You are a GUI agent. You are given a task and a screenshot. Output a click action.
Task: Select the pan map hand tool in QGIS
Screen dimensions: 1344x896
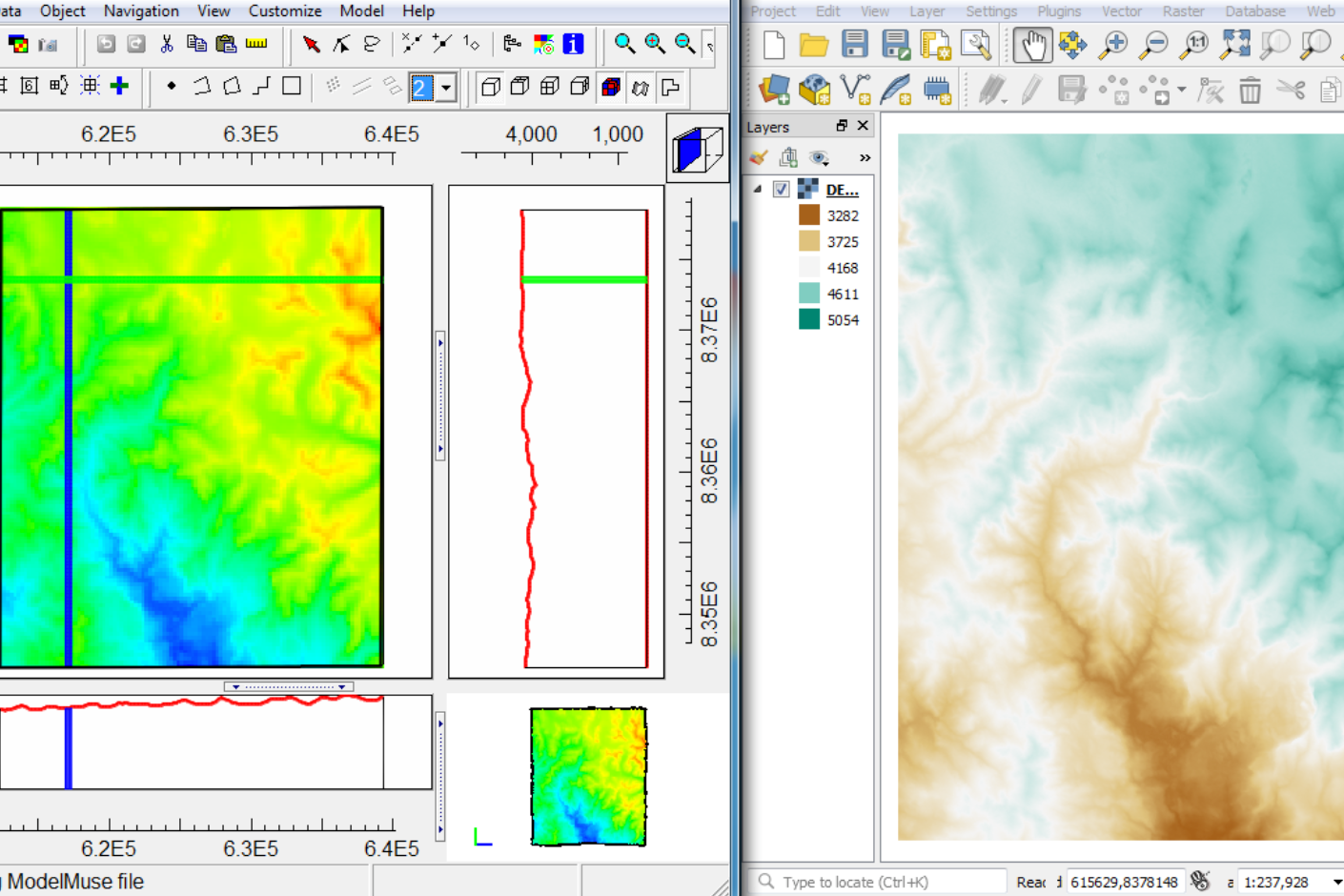1032,45
